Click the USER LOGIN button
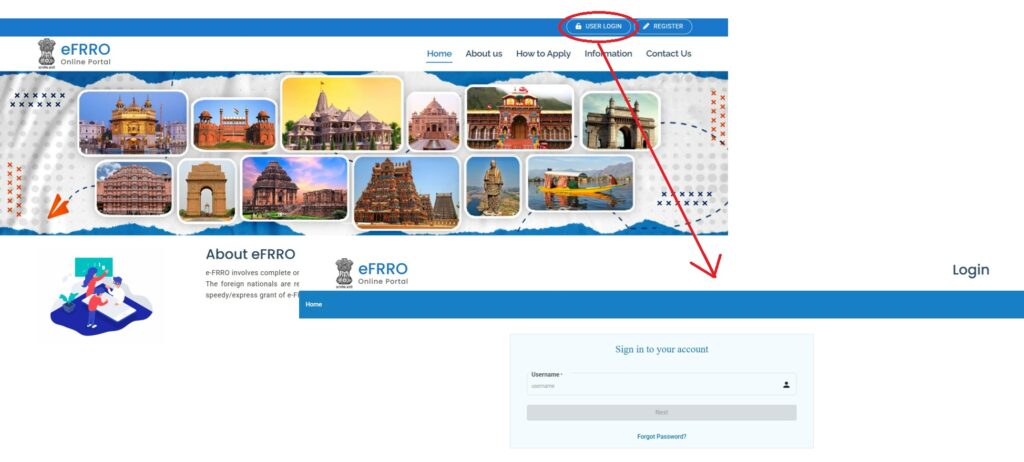The height and width of the screenshot is (462, 1024). (x=599, y=27)
